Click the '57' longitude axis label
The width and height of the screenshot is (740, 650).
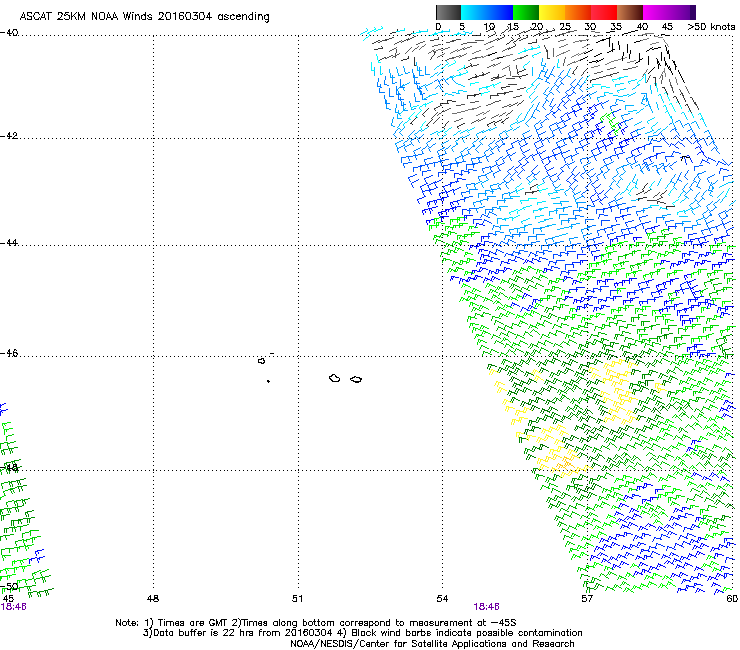[587, 599]
